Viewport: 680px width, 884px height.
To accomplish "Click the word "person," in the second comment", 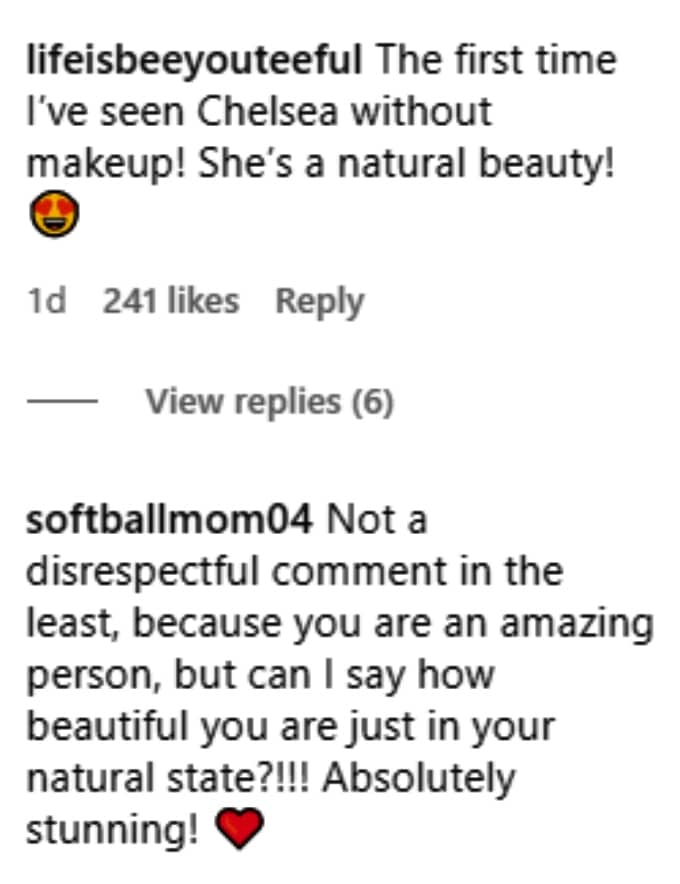I will [92, 675].
